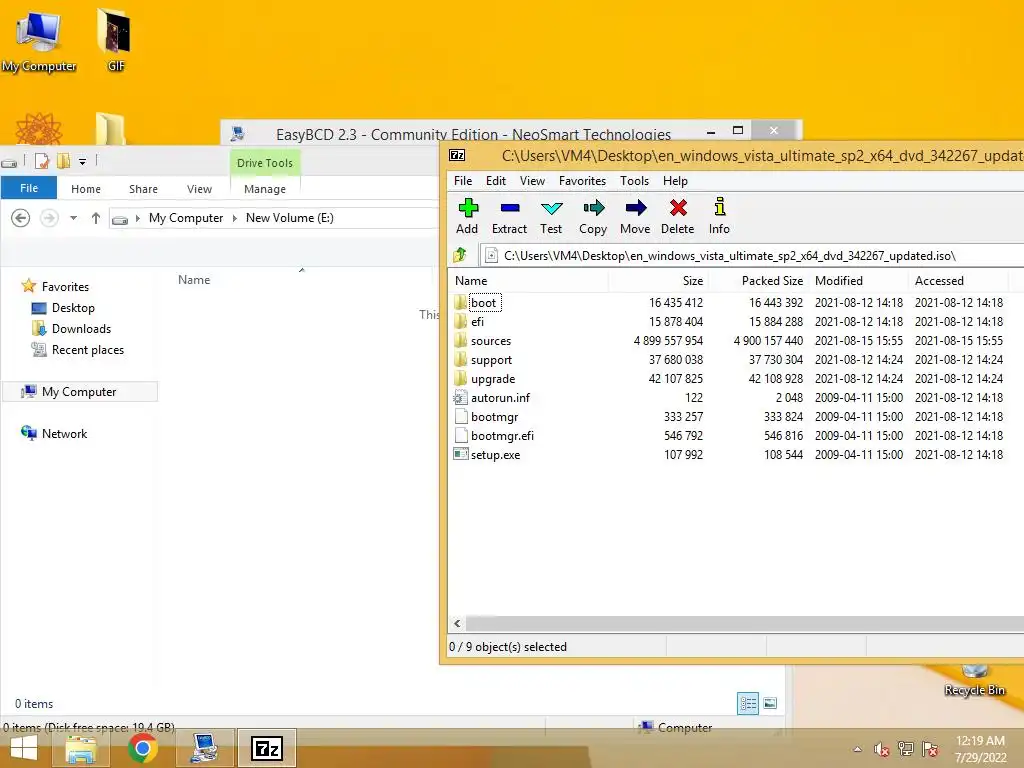1024x768 pixels.
Task: Switch to EasyBCD taskbar item
Action: click(204, 748)
